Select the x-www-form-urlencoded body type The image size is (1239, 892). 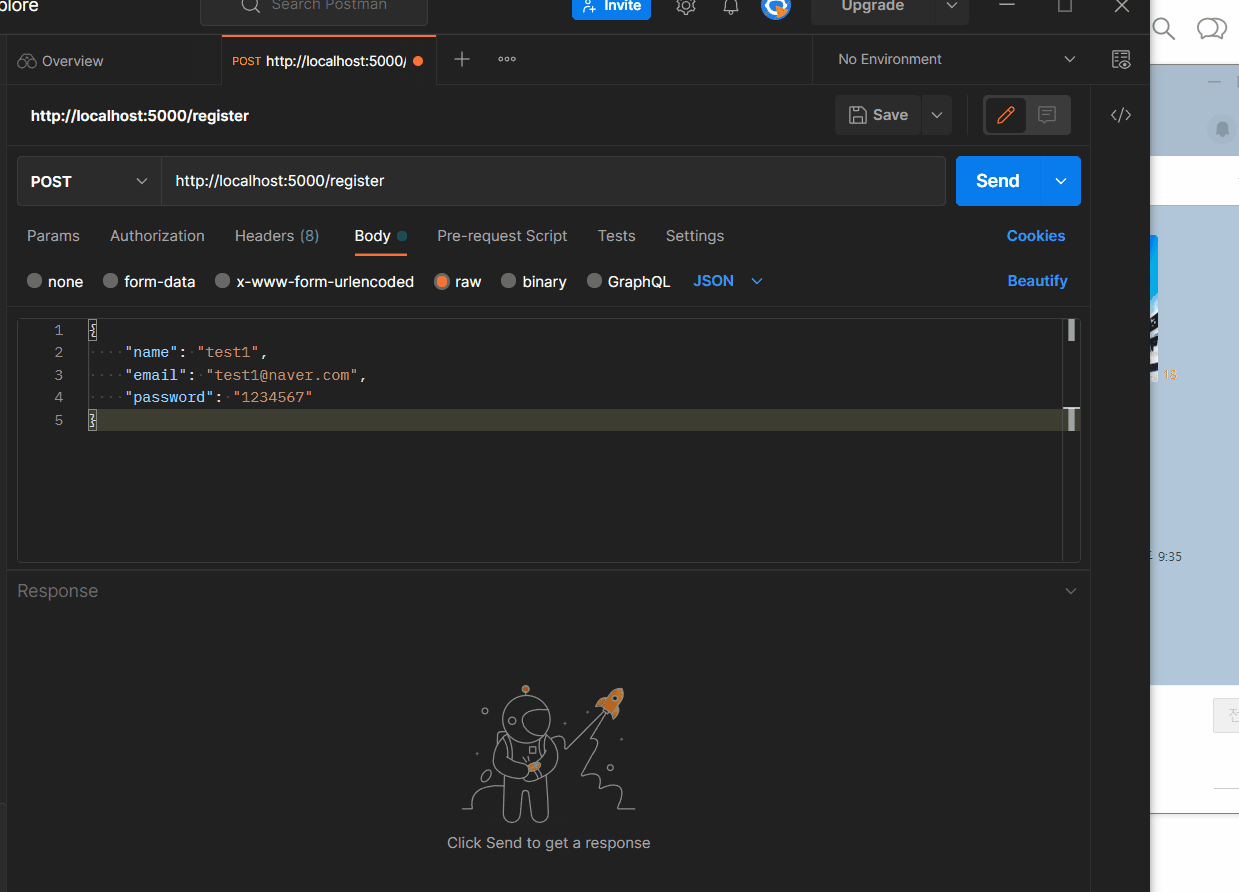point(314,282)
